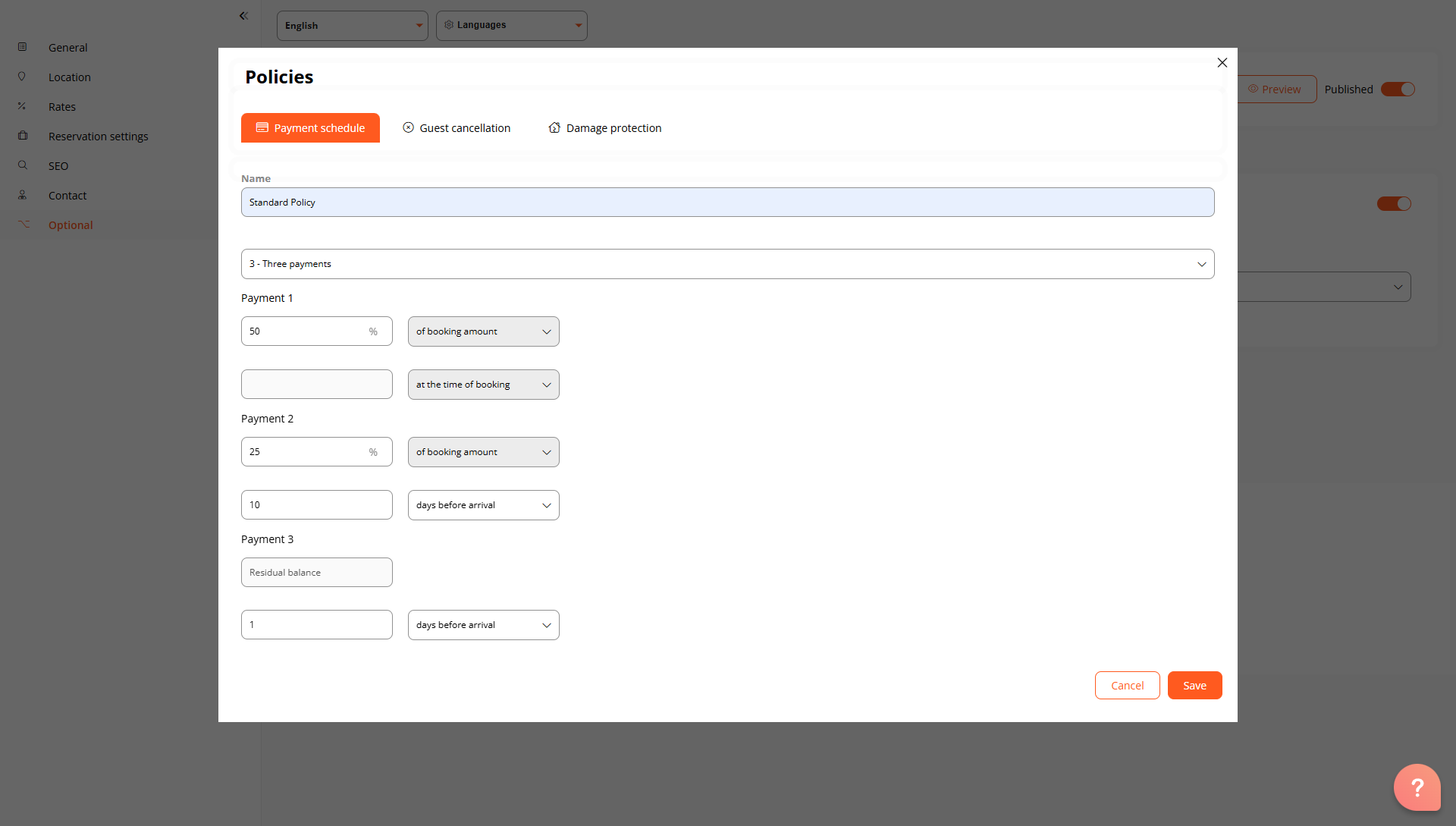Toggle the Published switch
Image resolution: width=1456 pixels, height=826 pixels.
coord(1398,90)
